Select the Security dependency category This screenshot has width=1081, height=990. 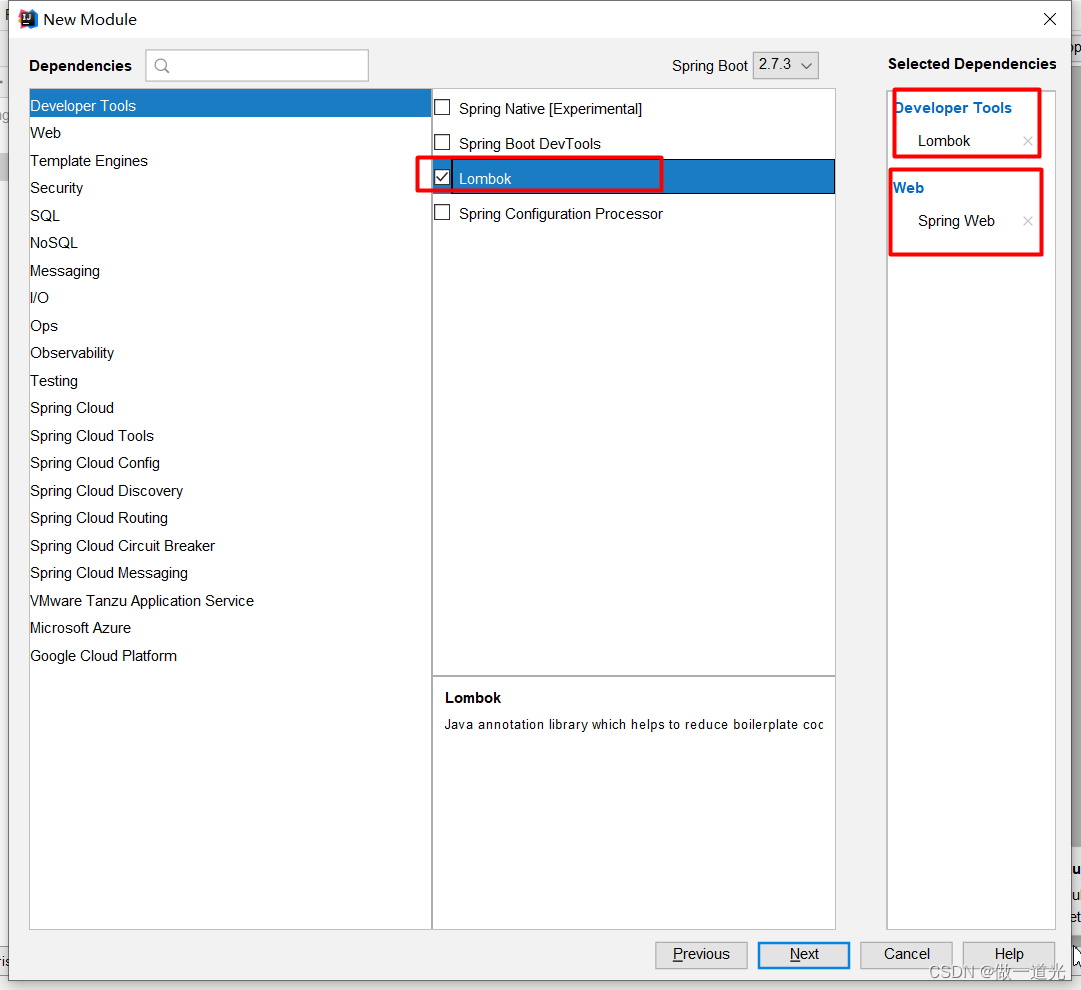tap(56, 188)
